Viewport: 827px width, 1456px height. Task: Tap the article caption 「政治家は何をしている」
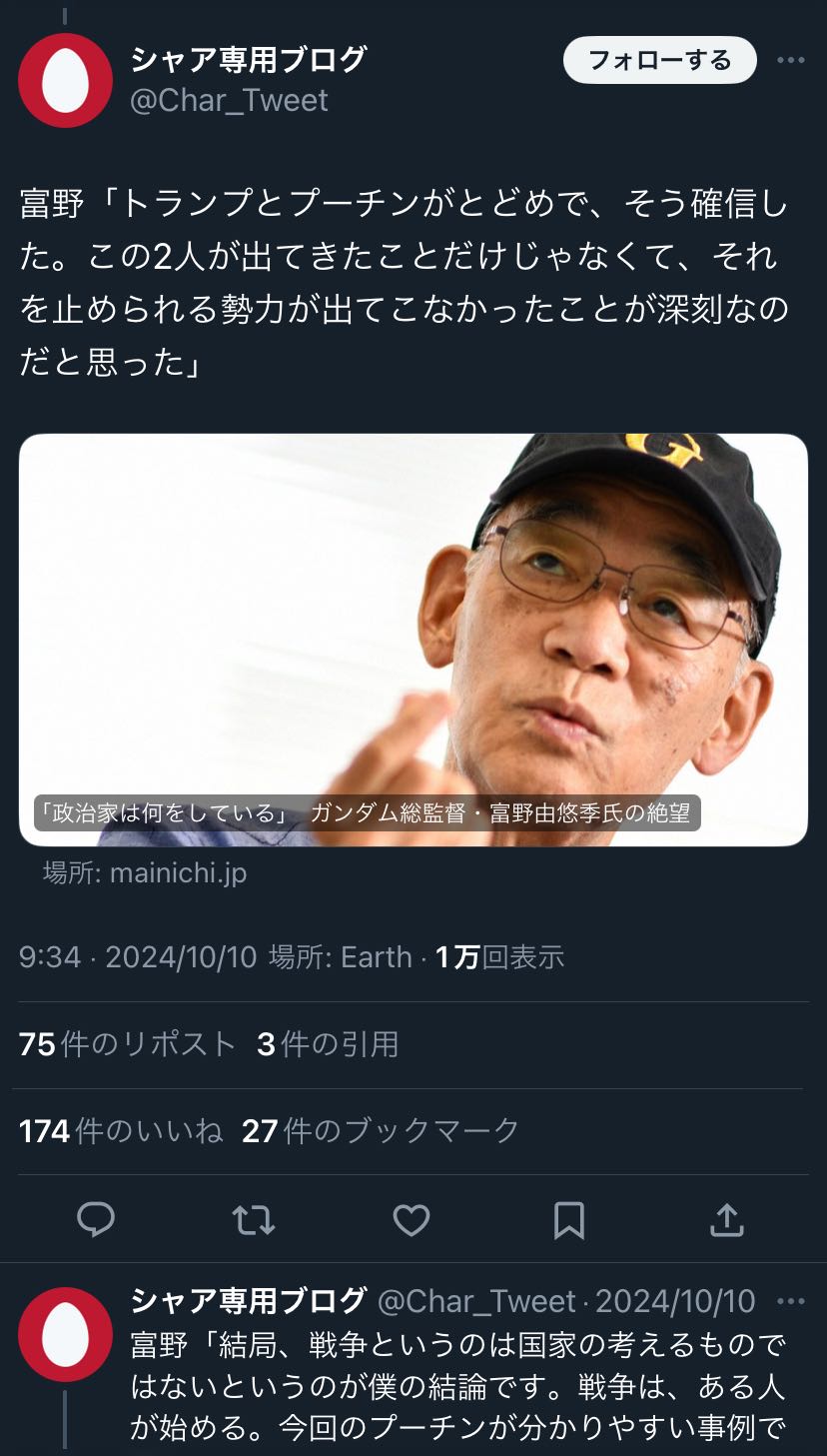click(163, 812)
